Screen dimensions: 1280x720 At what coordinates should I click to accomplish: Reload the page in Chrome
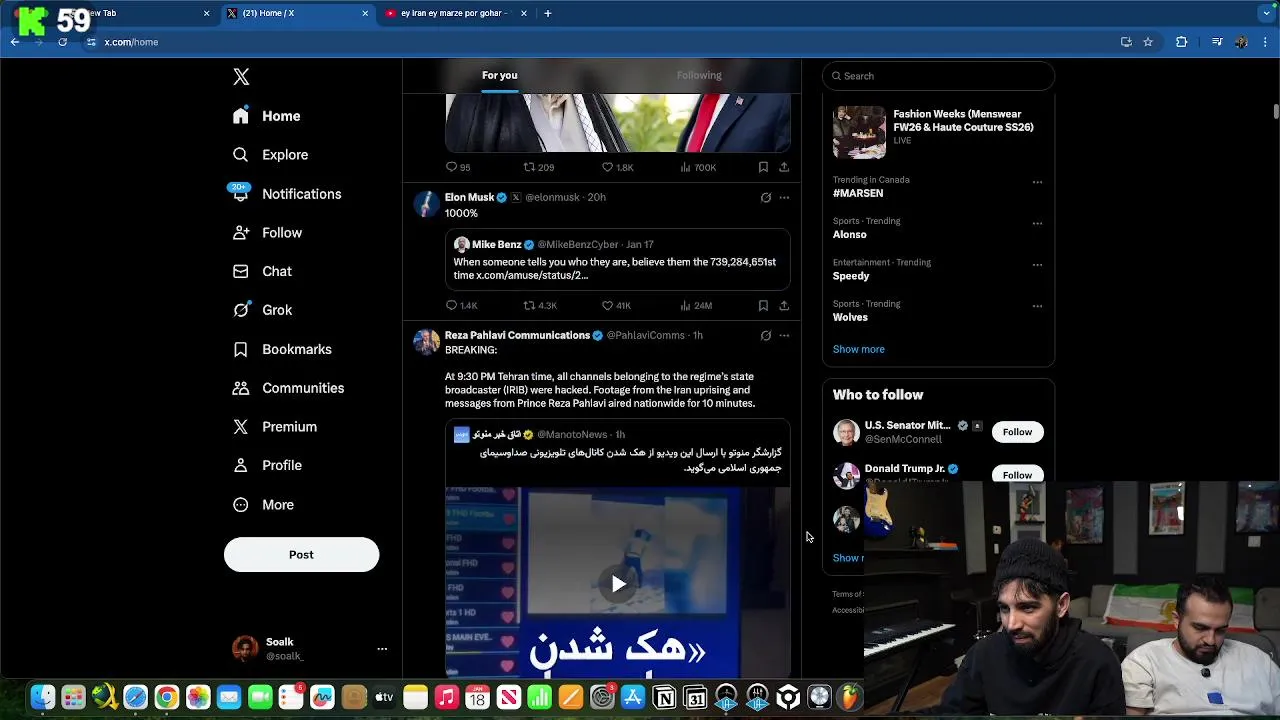[62, 42]
